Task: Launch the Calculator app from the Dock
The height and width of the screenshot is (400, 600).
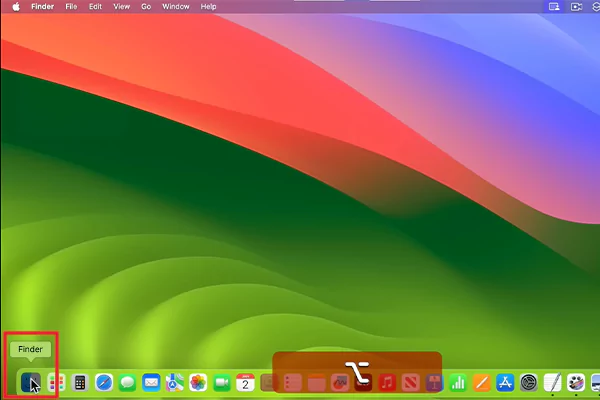Action: click(x=80, y=382)
